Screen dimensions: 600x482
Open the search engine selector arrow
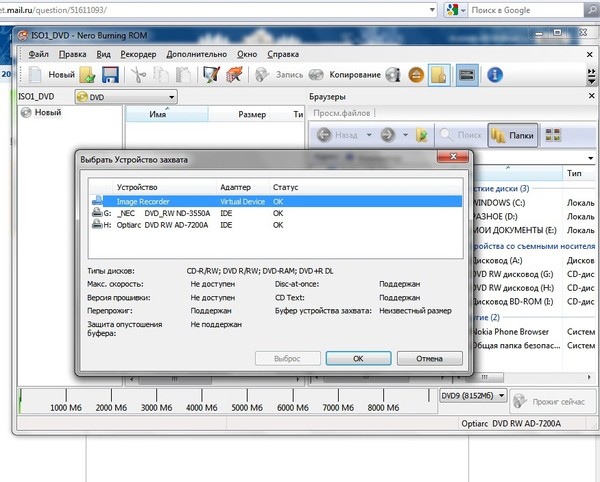(463, 11)
